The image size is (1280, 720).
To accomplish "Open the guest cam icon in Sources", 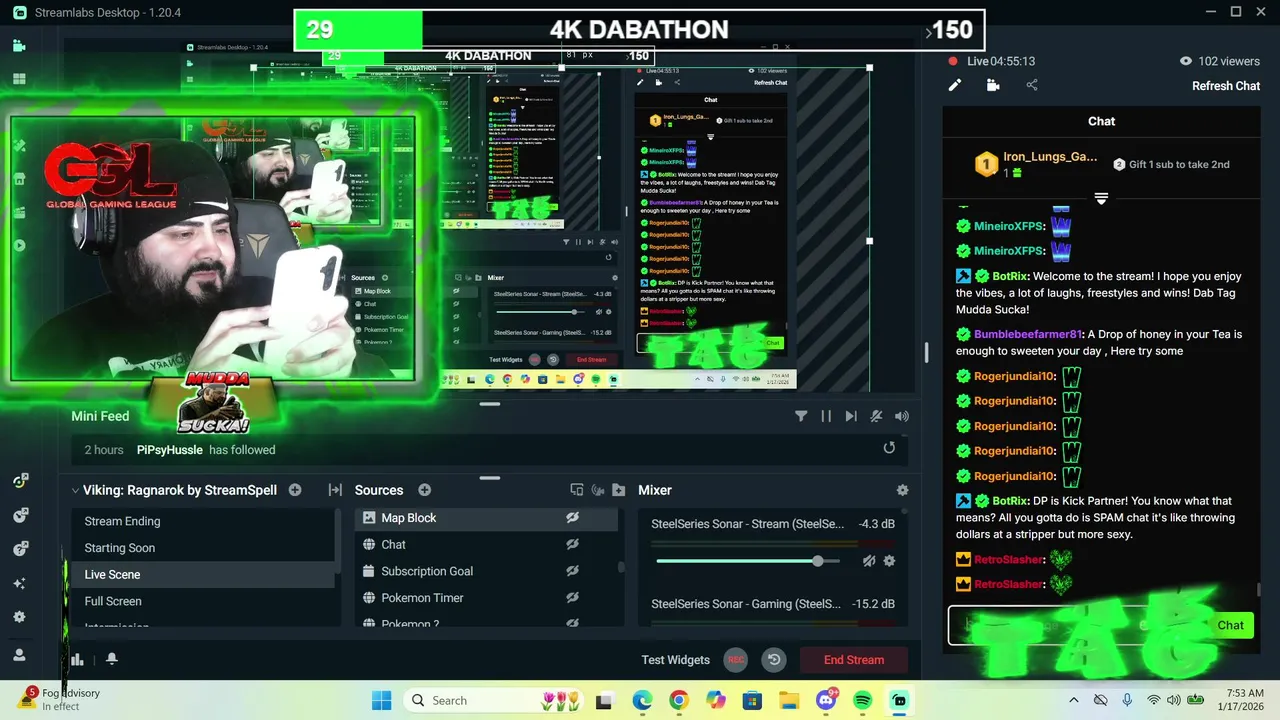I will pos(598,490).
